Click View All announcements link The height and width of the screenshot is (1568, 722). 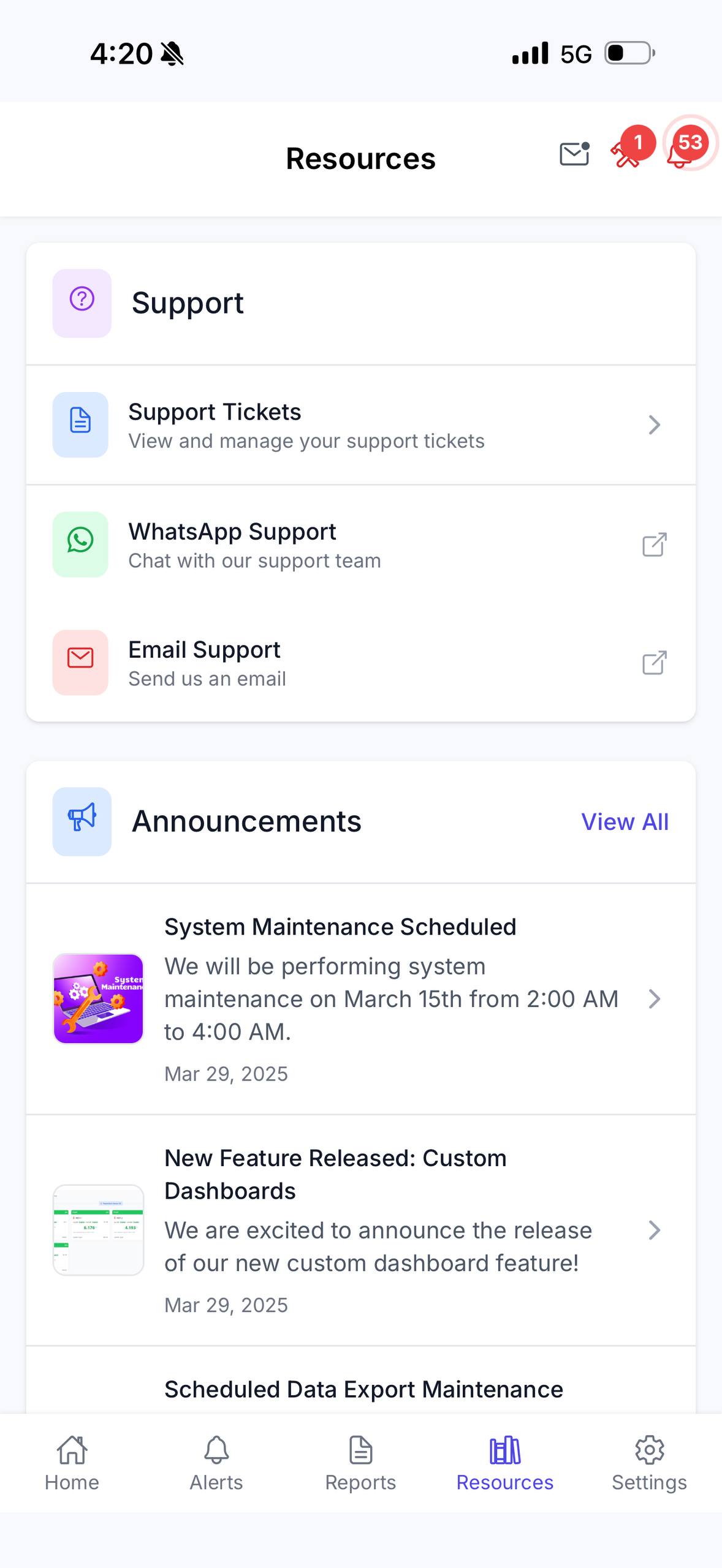625,821
